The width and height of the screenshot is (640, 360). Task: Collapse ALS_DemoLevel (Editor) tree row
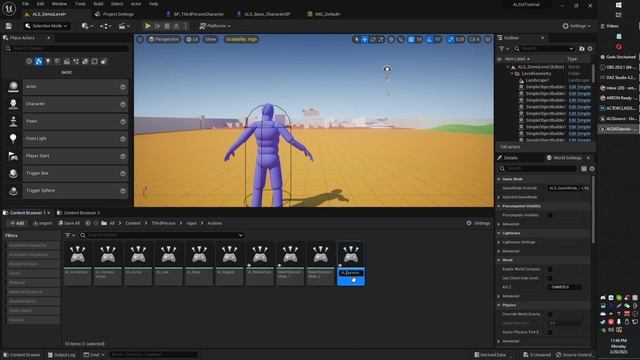[x=508, y=67]
